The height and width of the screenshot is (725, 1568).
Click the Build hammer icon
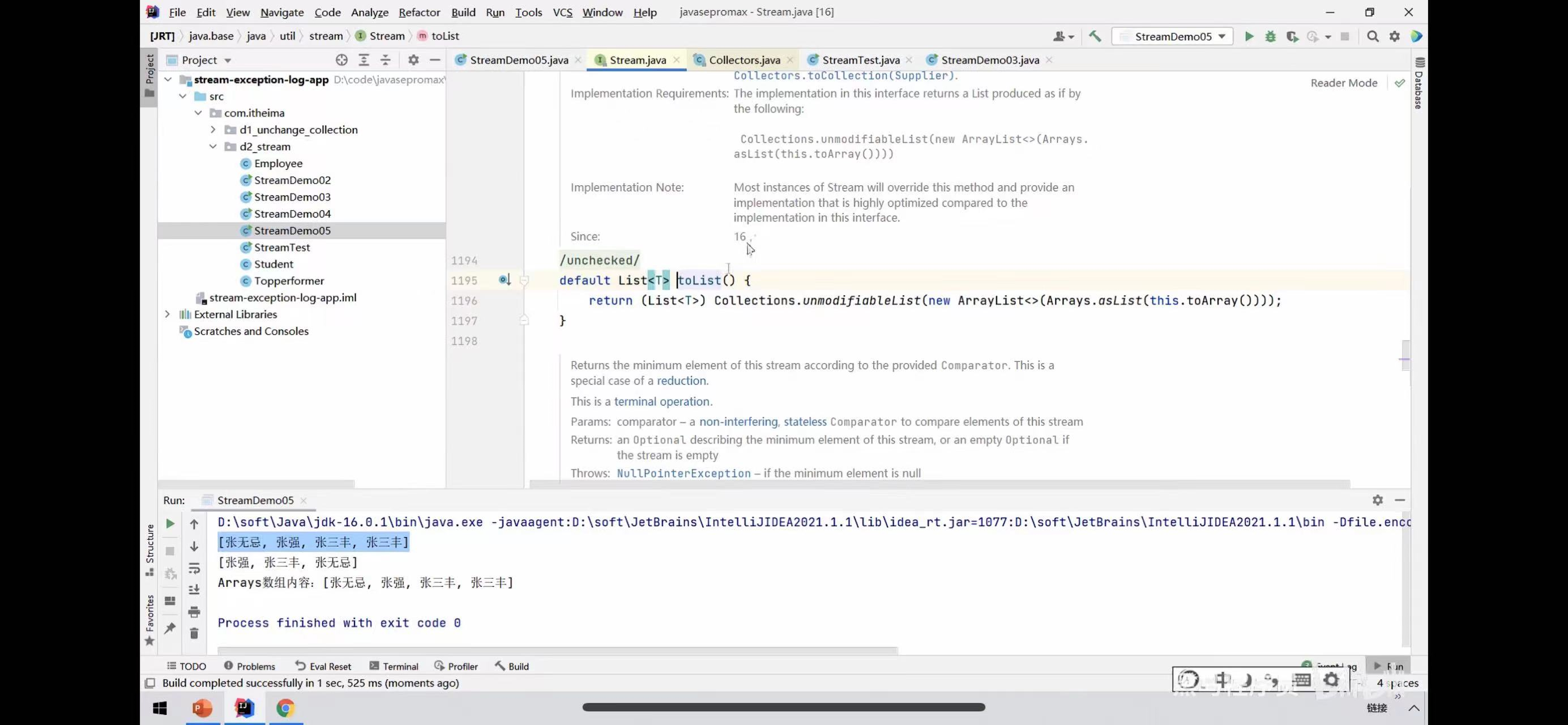tap(1095, 36)
